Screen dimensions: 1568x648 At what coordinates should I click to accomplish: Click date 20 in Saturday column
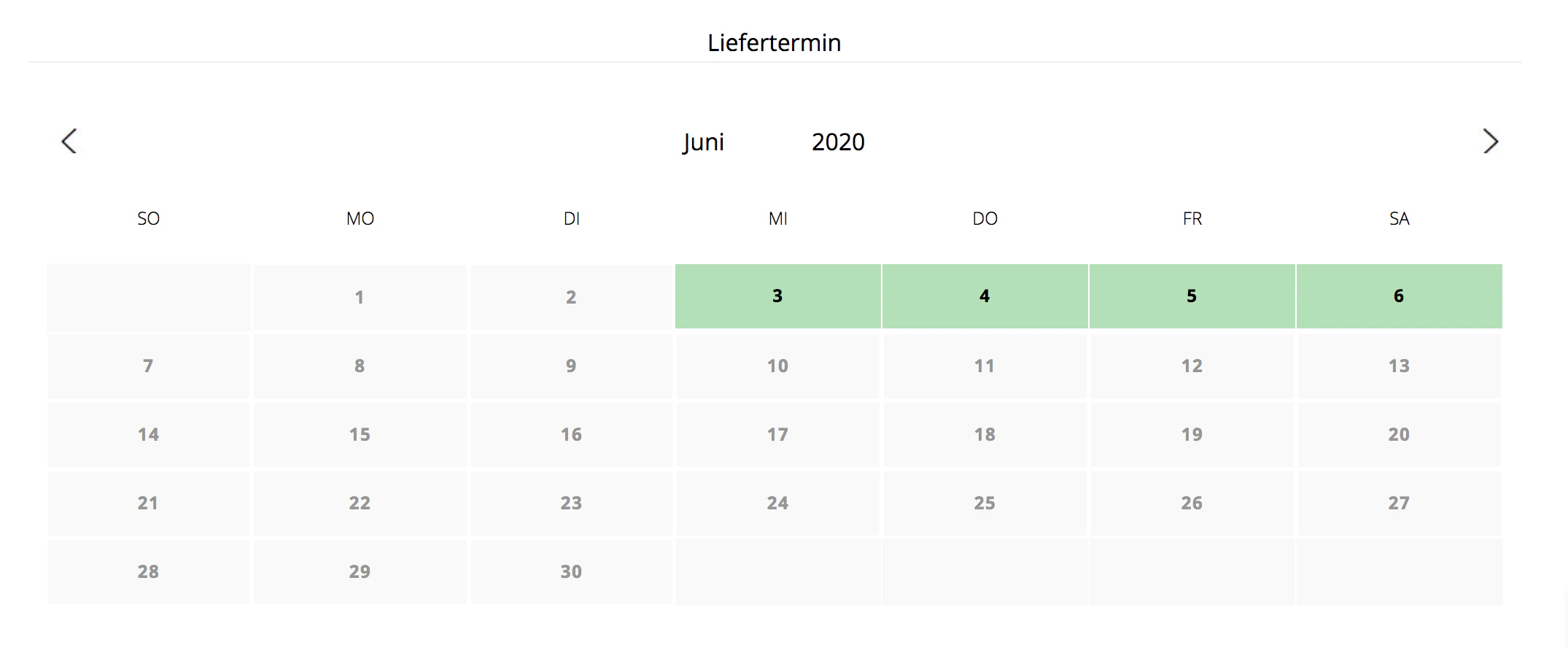(x=1399, y=434)
